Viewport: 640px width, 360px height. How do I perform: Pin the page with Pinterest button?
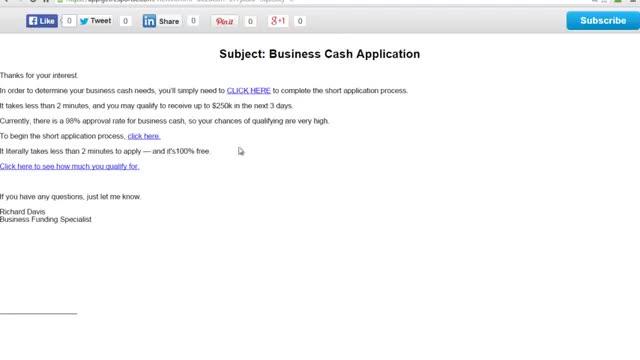(x=224, y=21)
